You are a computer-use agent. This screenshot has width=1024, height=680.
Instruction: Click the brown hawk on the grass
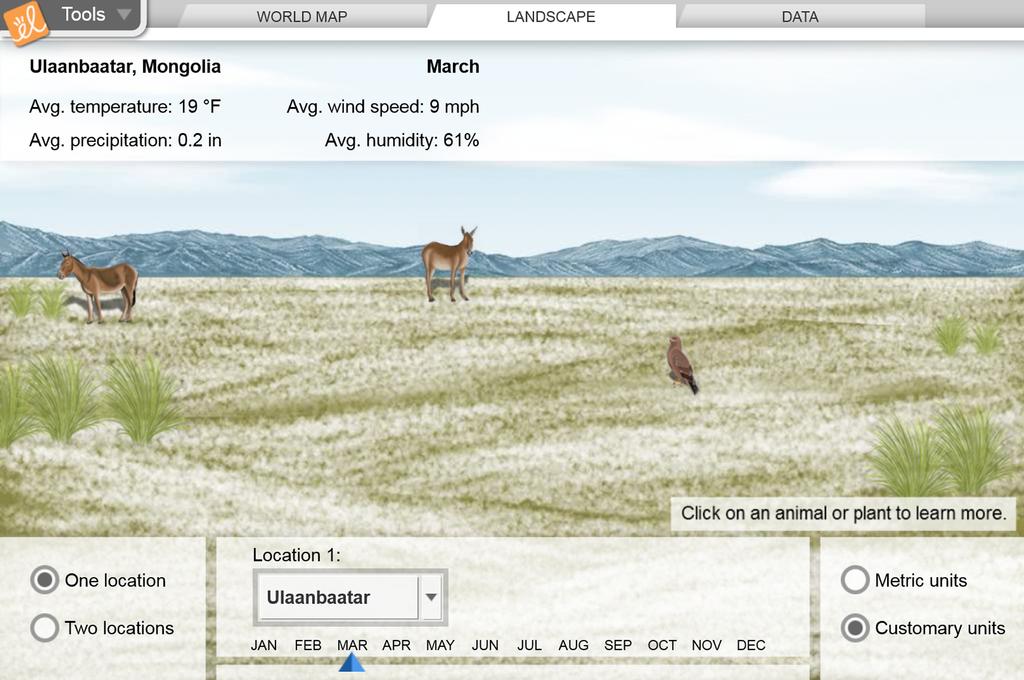coord(681,364)
